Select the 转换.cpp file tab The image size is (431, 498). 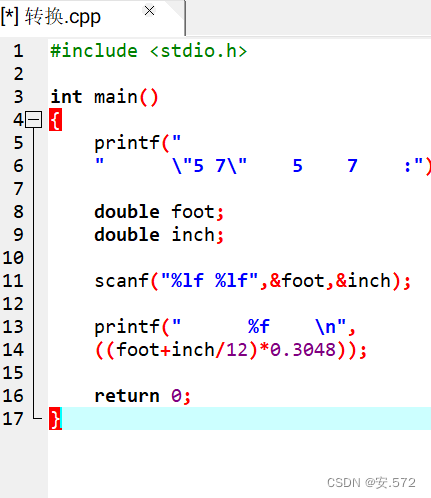(x=92, y=18)
